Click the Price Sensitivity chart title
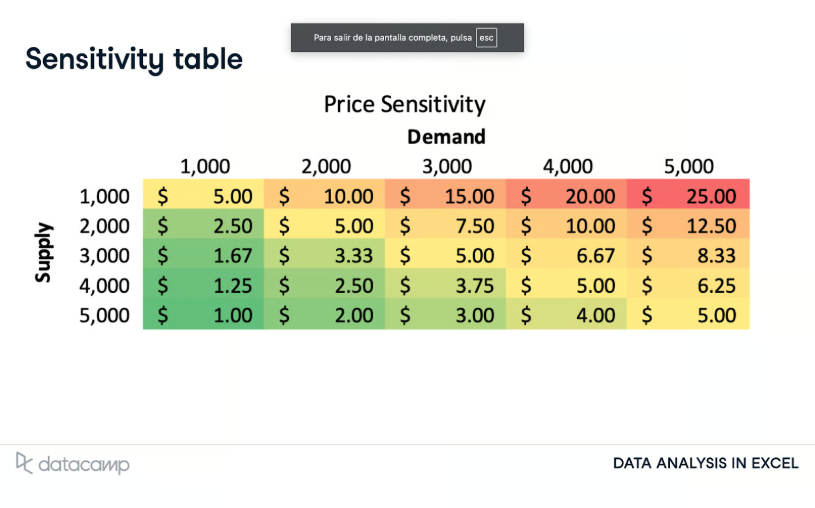The width and height of the screenshot is (815, 508). [404, 104]
